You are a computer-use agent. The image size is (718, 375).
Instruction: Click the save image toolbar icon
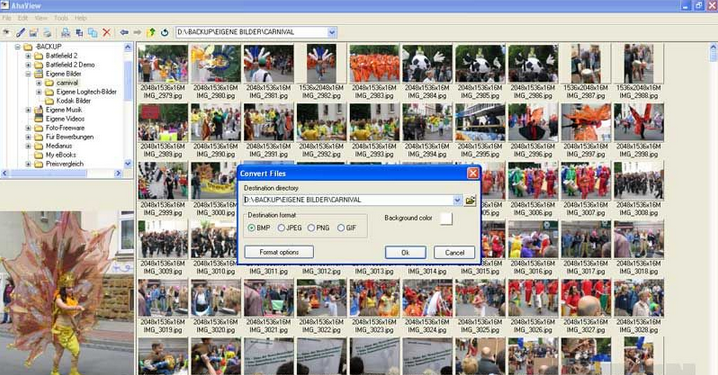33,33
